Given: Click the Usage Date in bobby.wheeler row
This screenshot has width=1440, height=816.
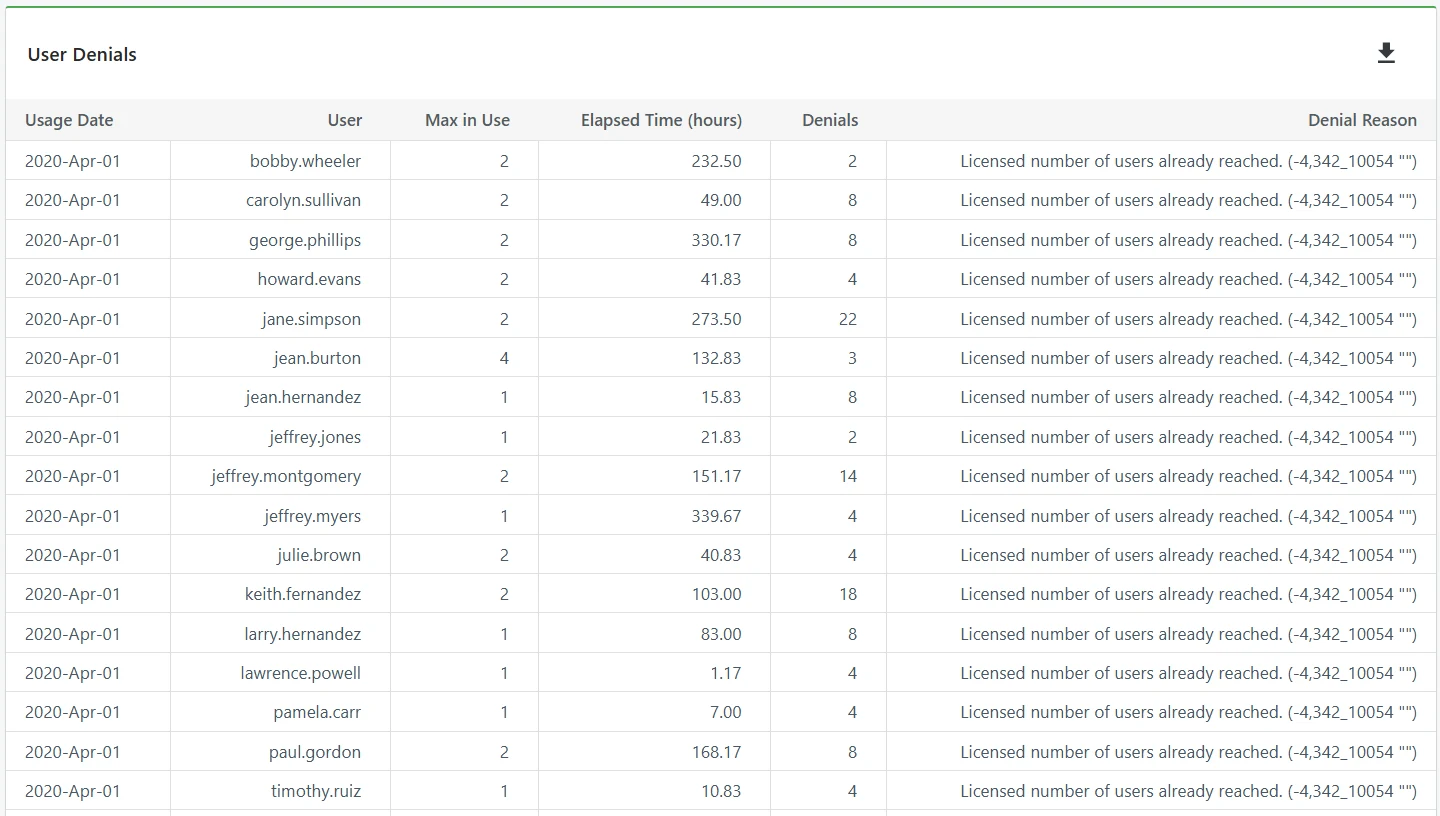Looking at the screenshot, I should [72, 161].
